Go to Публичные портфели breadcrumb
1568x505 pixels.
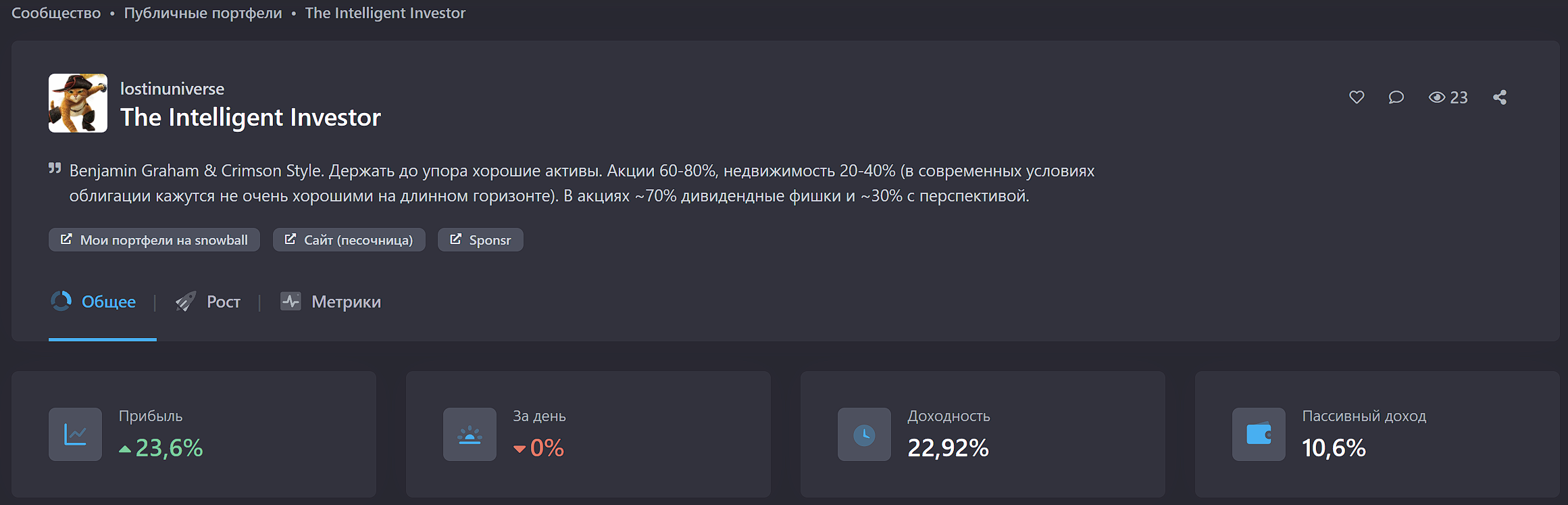click(203, 13)
